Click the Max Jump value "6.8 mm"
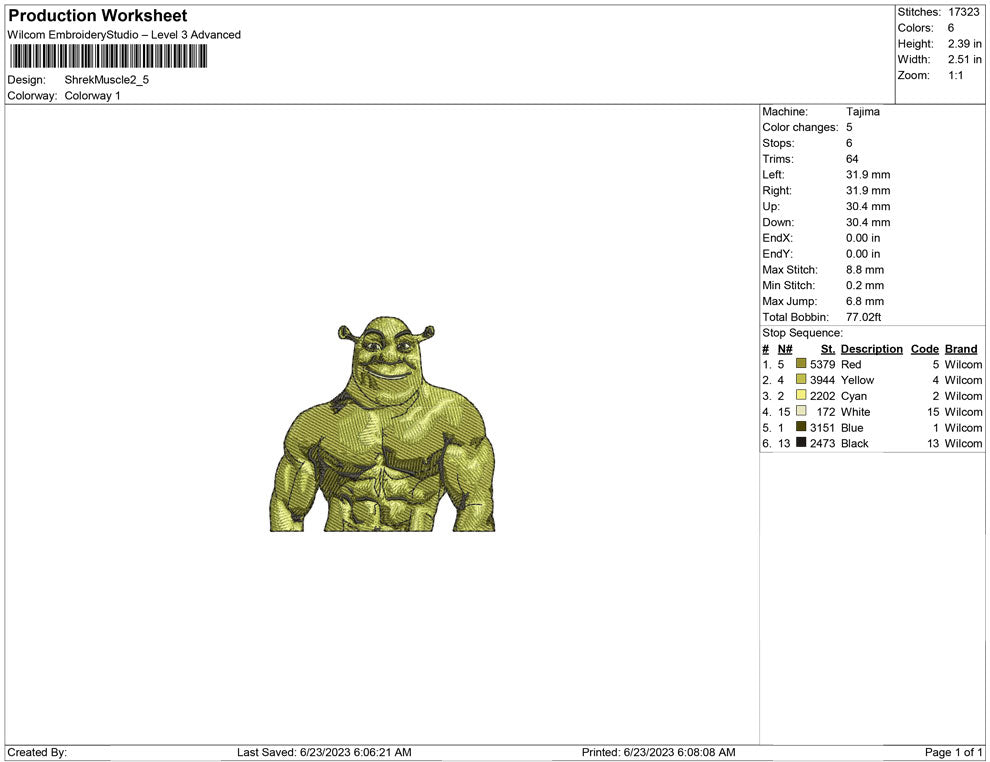The width and height of the screenshot is (990, 762). coord(865,301)
